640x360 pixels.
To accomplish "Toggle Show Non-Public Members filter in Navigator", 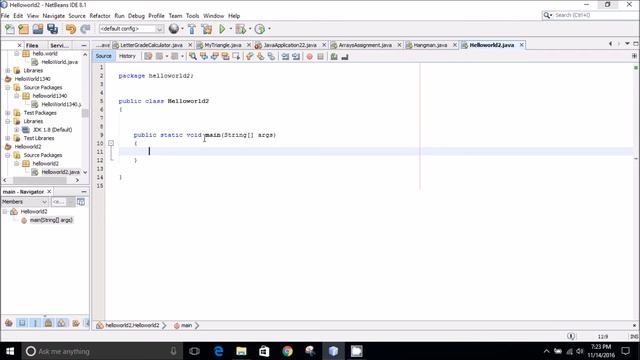I will (48, 323).
